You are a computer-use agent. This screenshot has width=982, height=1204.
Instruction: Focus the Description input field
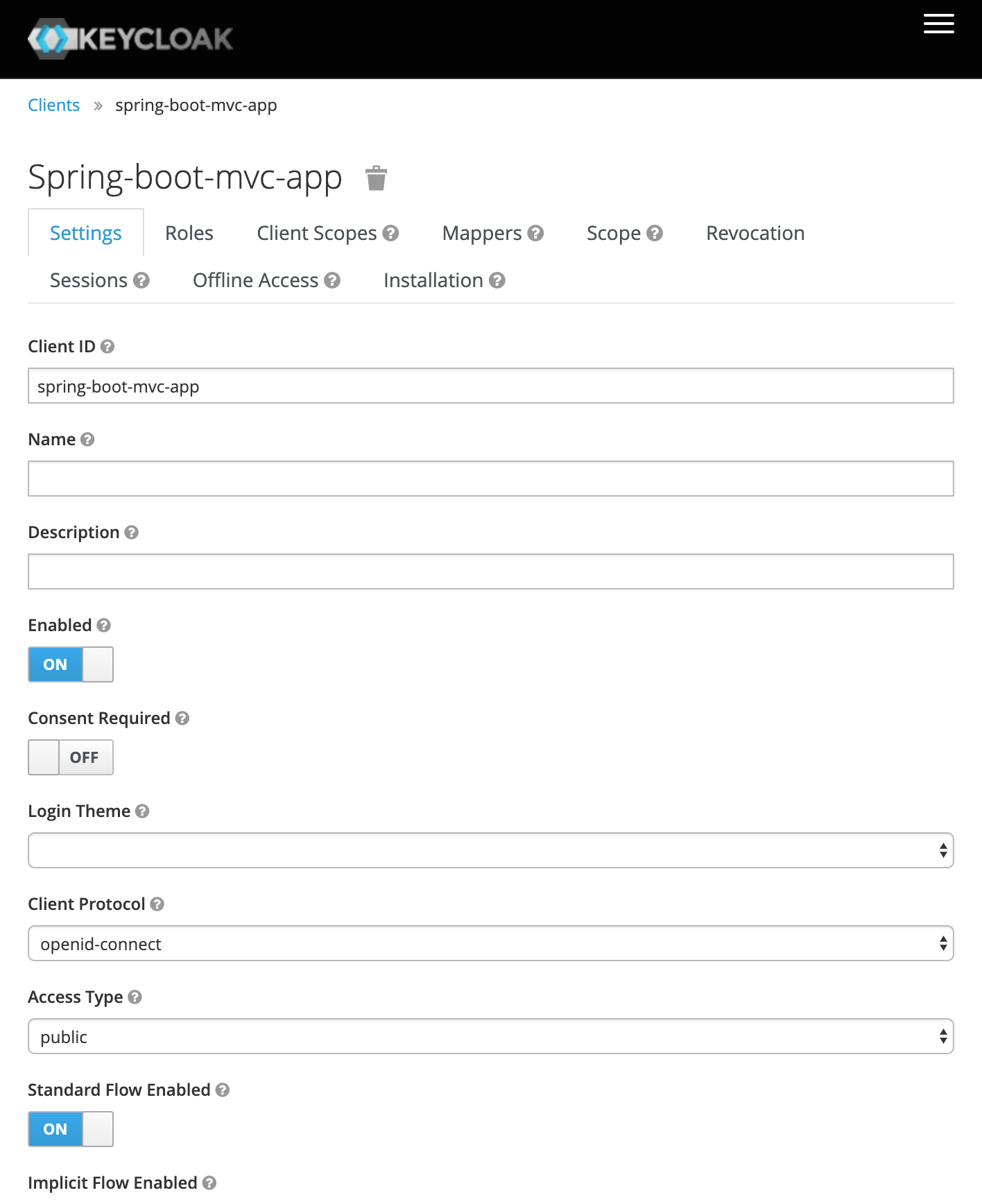point(491,571)
